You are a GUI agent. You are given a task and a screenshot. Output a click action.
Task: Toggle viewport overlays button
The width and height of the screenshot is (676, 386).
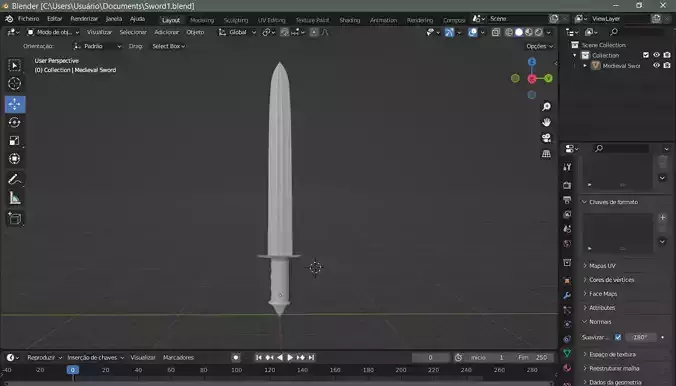(x=473, y=32)
